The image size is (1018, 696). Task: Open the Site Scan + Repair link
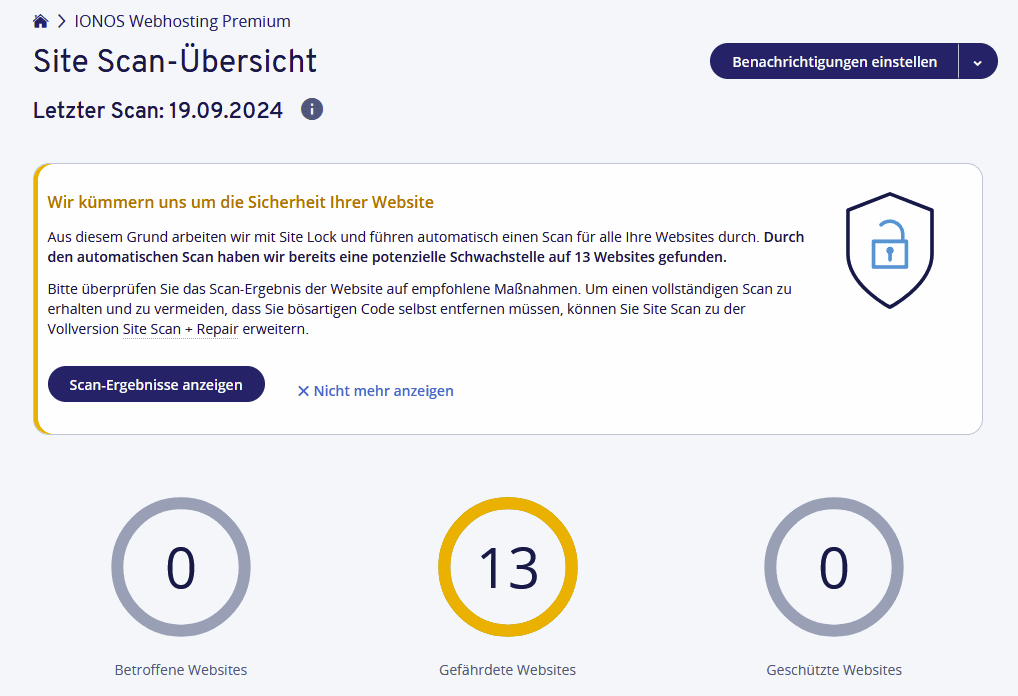[x=180, y=329]
